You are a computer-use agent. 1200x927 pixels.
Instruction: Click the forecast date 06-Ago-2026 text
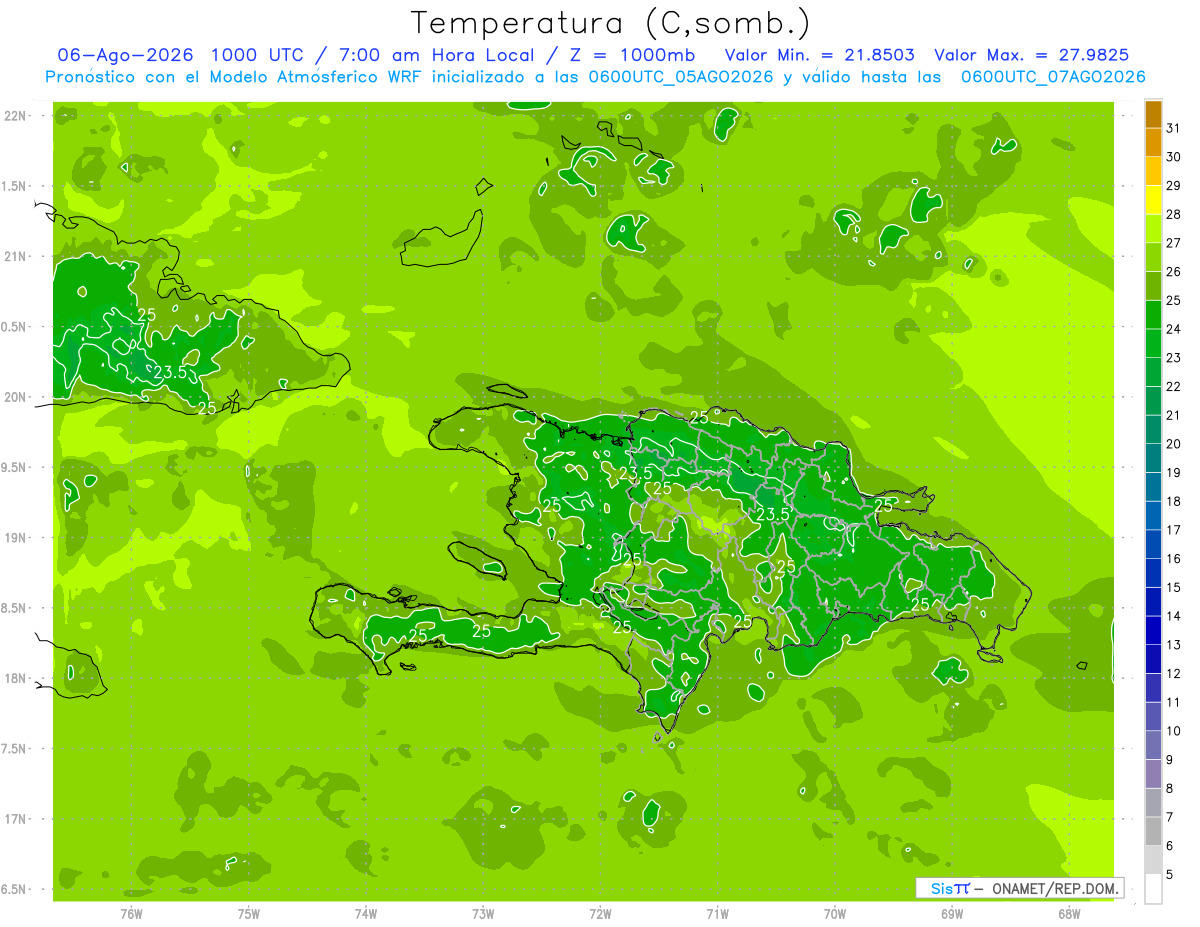pos(126,55)
